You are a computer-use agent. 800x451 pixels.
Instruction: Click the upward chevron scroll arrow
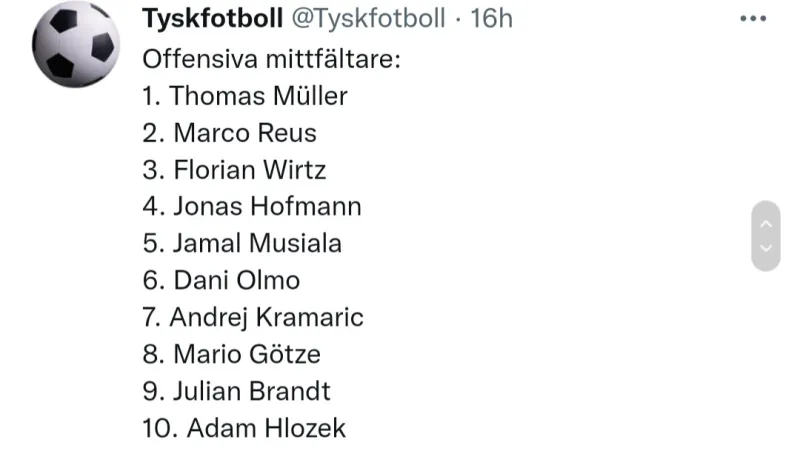click(766, 224)
